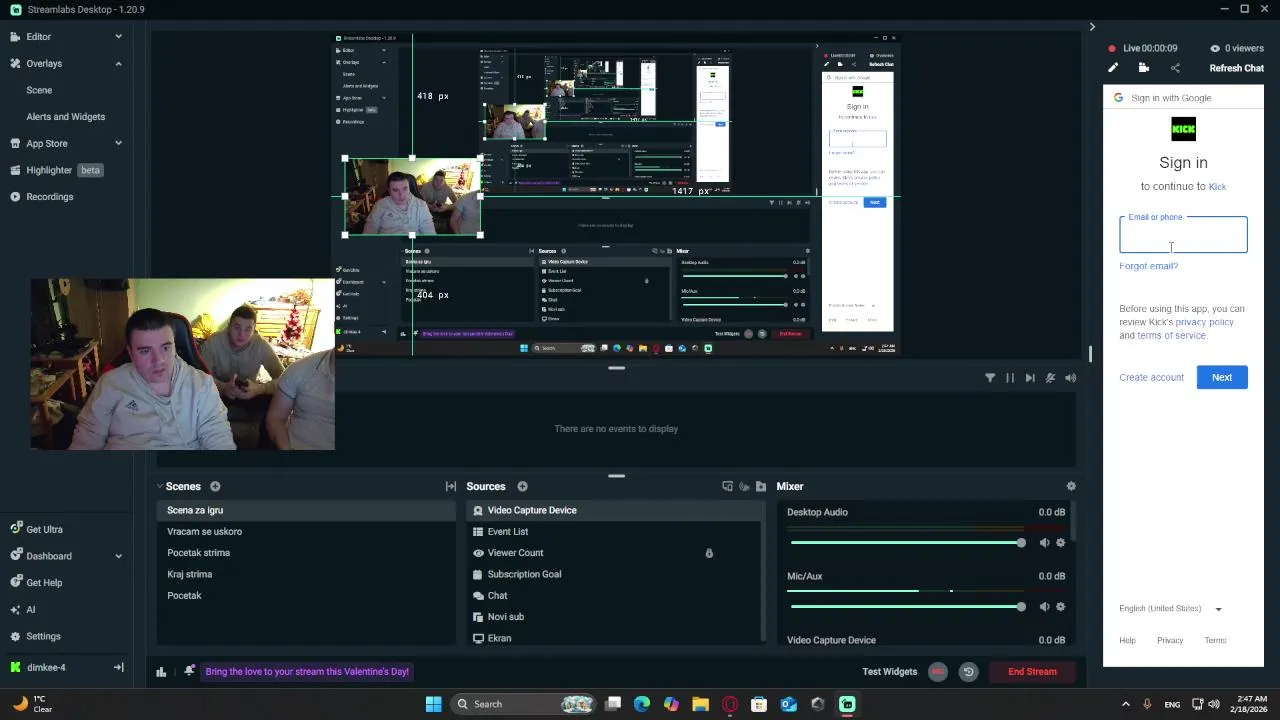Open Mic/Aux gear settings

[x=1060, y=607]
